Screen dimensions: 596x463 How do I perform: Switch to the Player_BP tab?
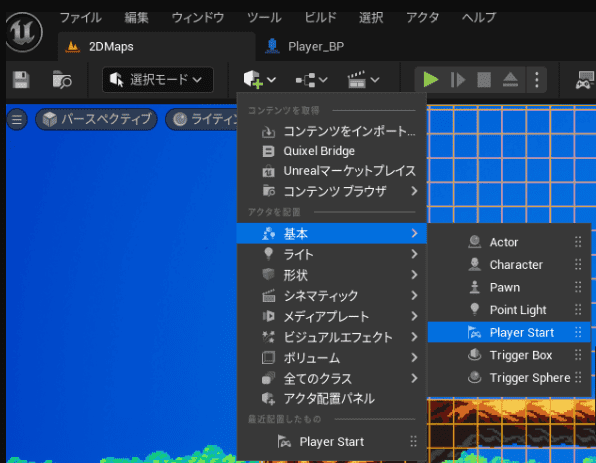coord(305,46)
